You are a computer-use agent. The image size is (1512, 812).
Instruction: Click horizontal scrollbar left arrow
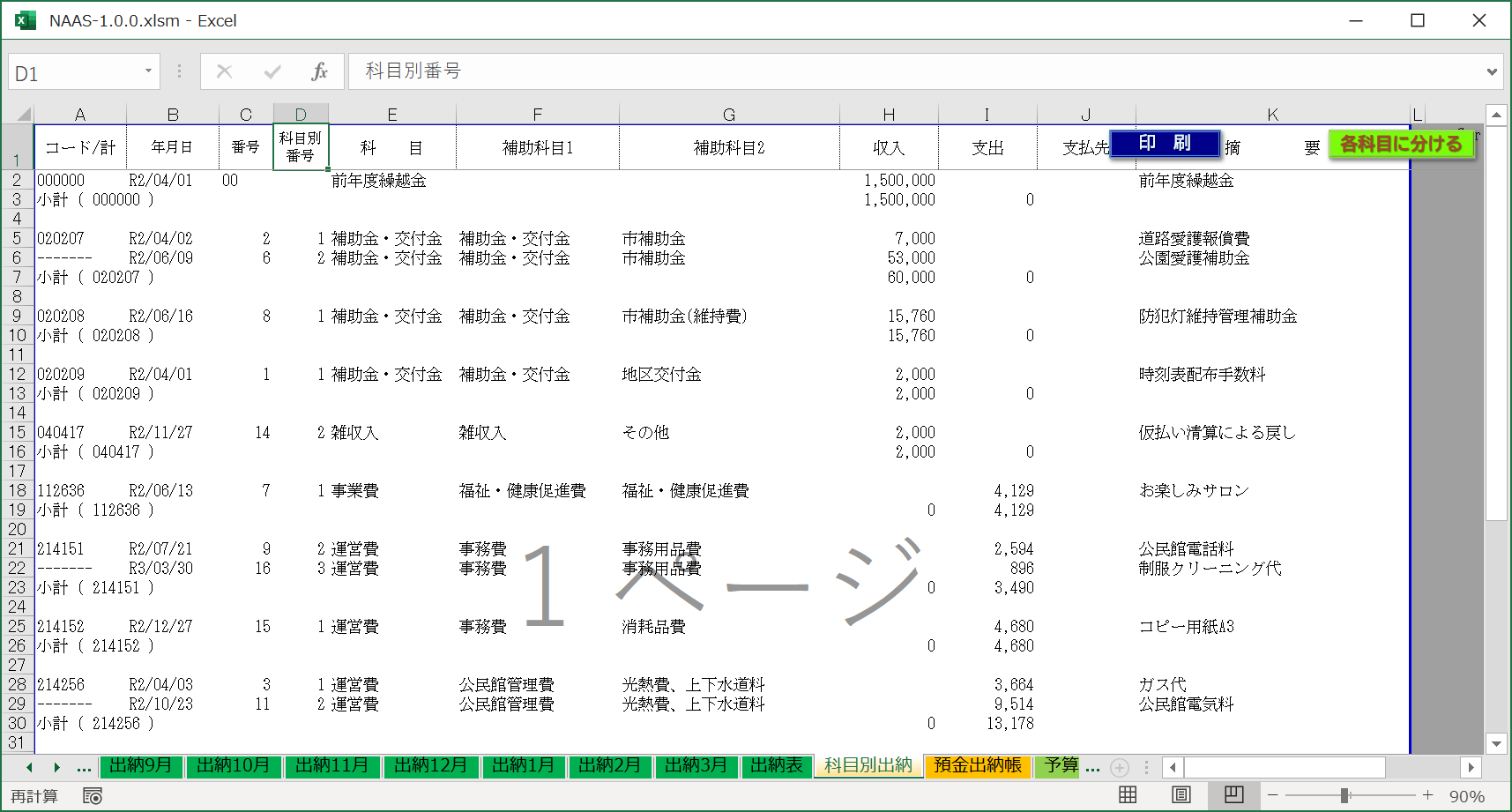1173,767
